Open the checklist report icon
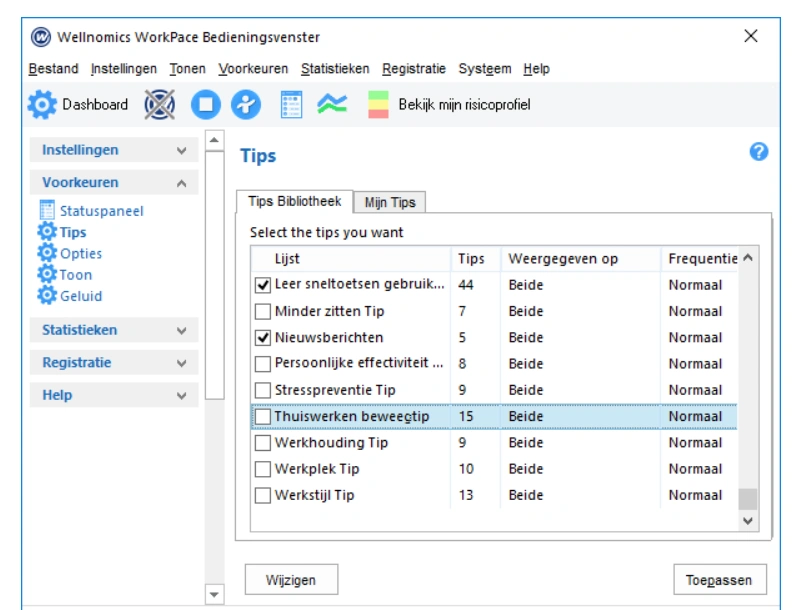This screenshot has height=610, width=797. (291, 105)
